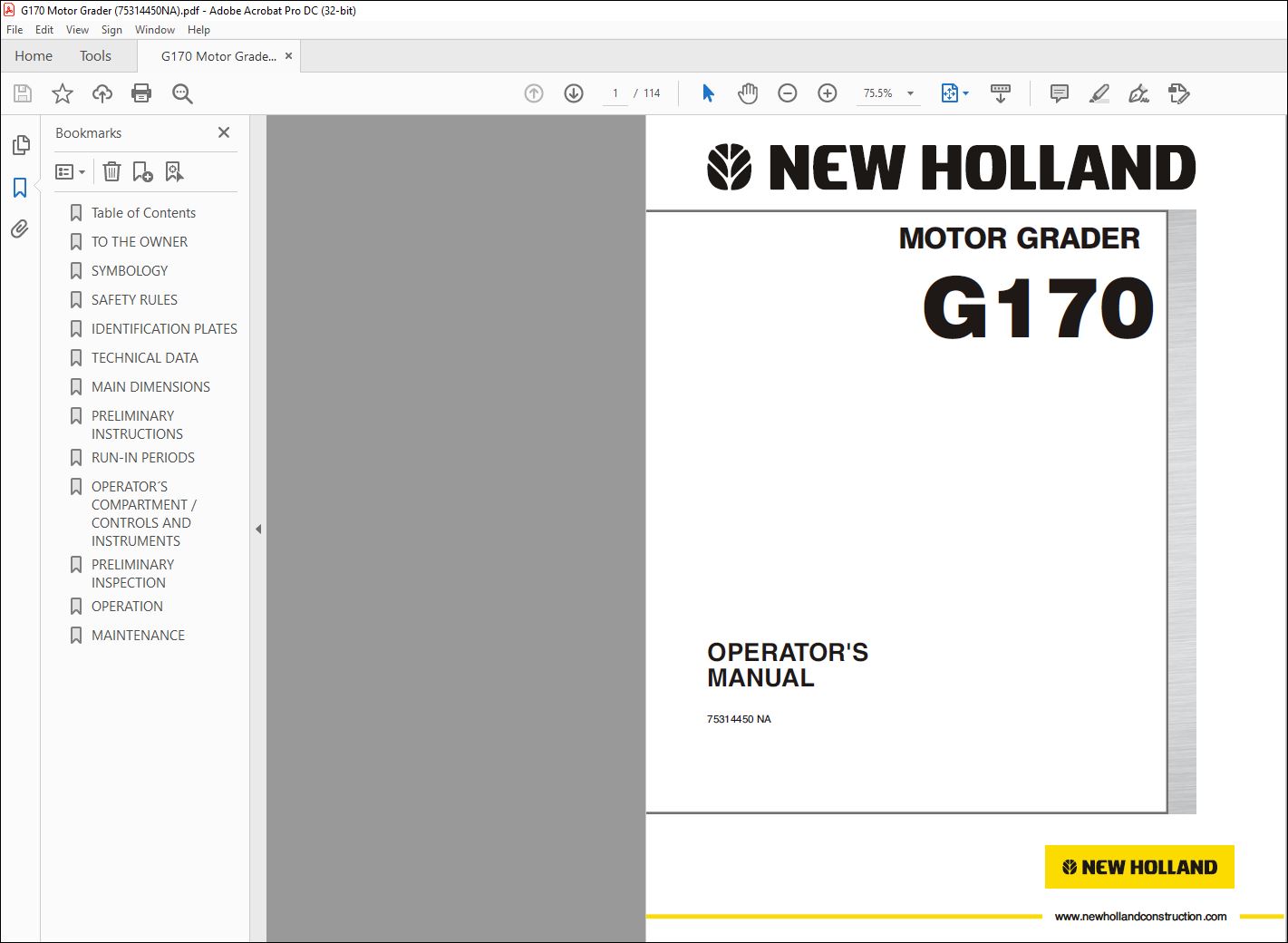Delete selected bookmark trash icon

pyautogui.click(x=111, y=171)
